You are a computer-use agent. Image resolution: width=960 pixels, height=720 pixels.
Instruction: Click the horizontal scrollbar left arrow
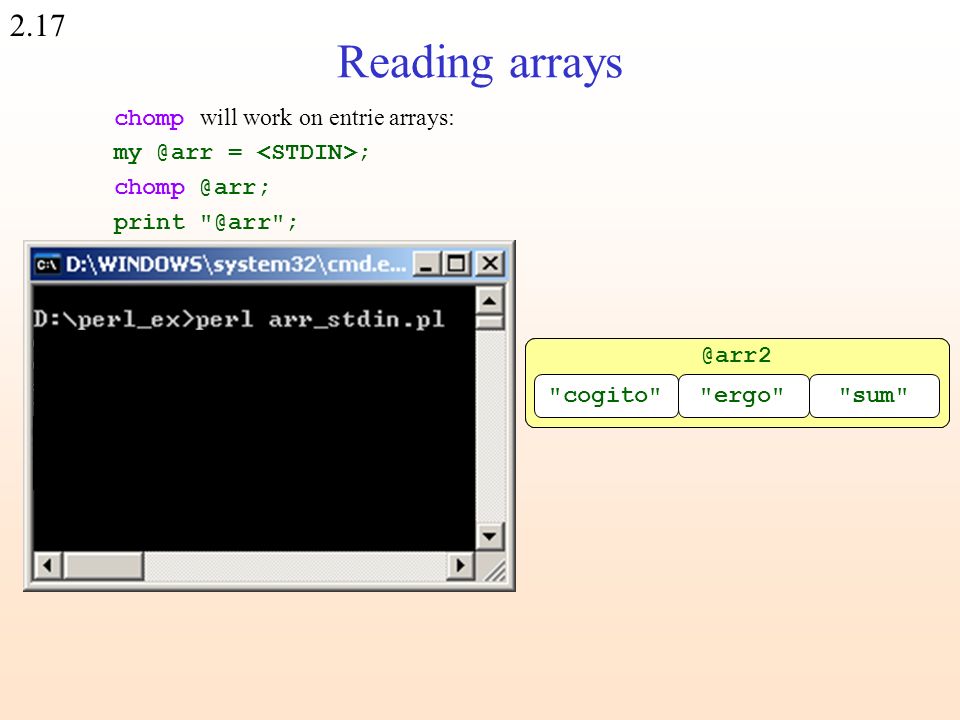click(48, 565)
